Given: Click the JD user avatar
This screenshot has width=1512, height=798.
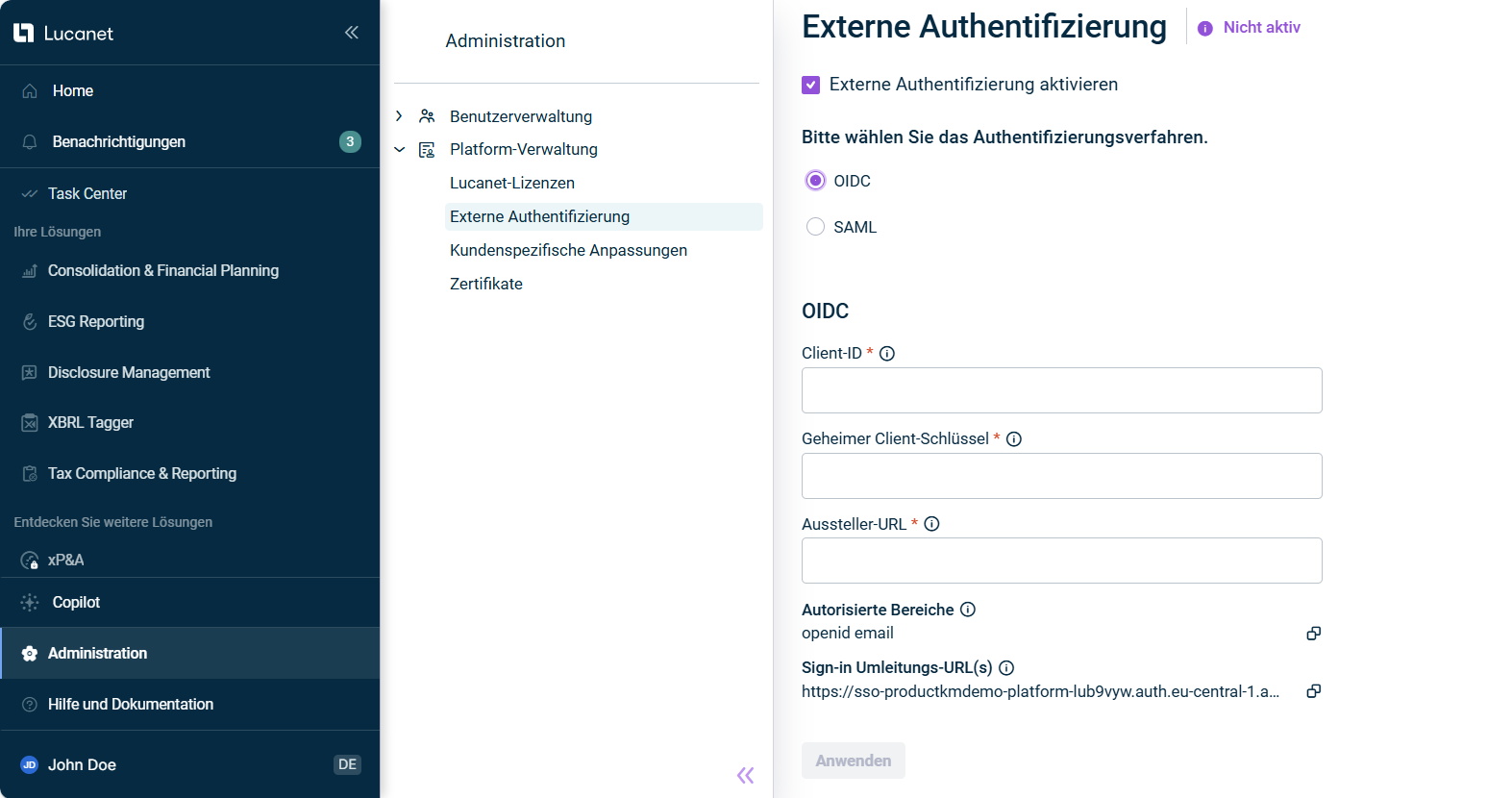Looking at the screenshot, I should [x=30, y=765].
